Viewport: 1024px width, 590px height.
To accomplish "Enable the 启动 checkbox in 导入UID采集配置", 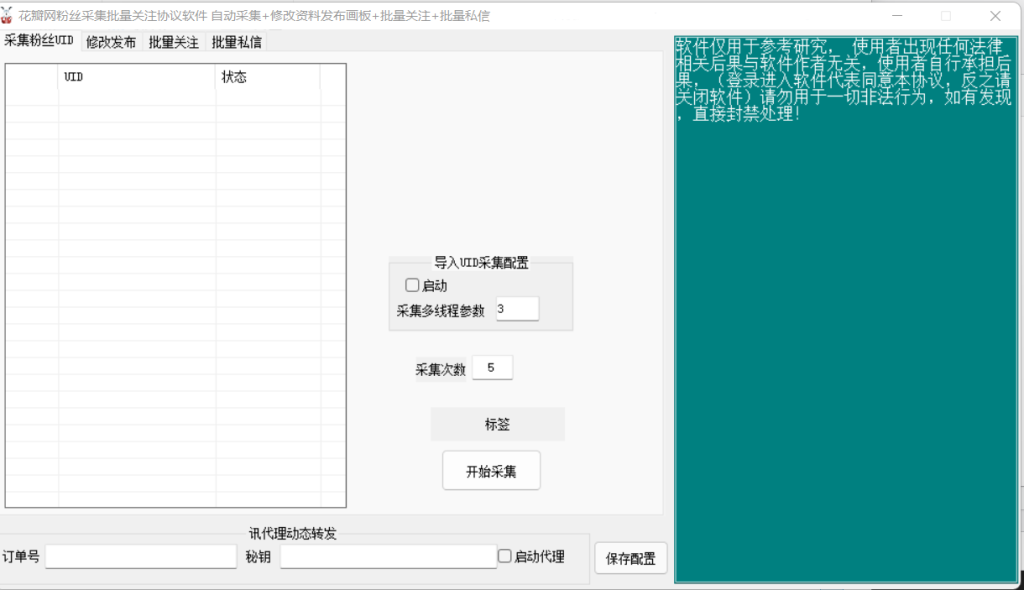I will [412, 286].
